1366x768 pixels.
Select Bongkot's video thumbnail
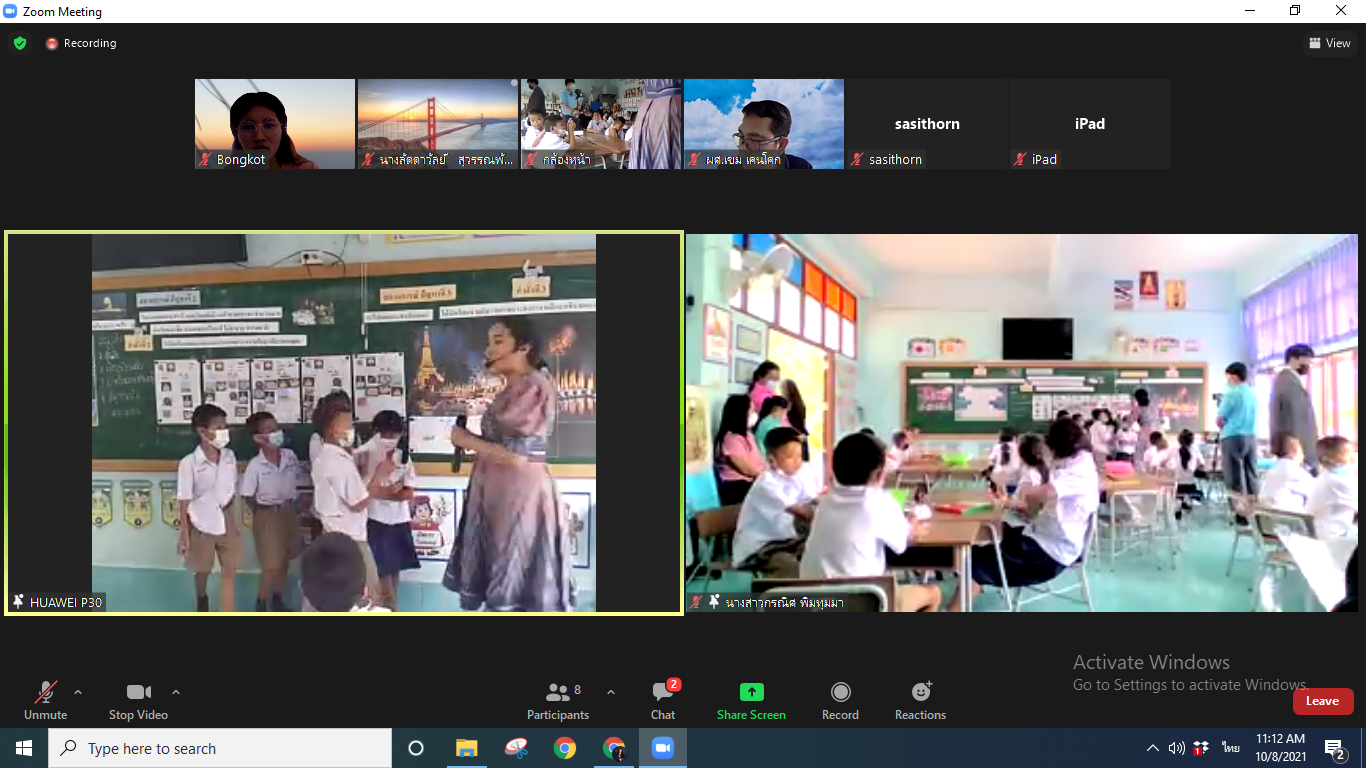(275, 124)
